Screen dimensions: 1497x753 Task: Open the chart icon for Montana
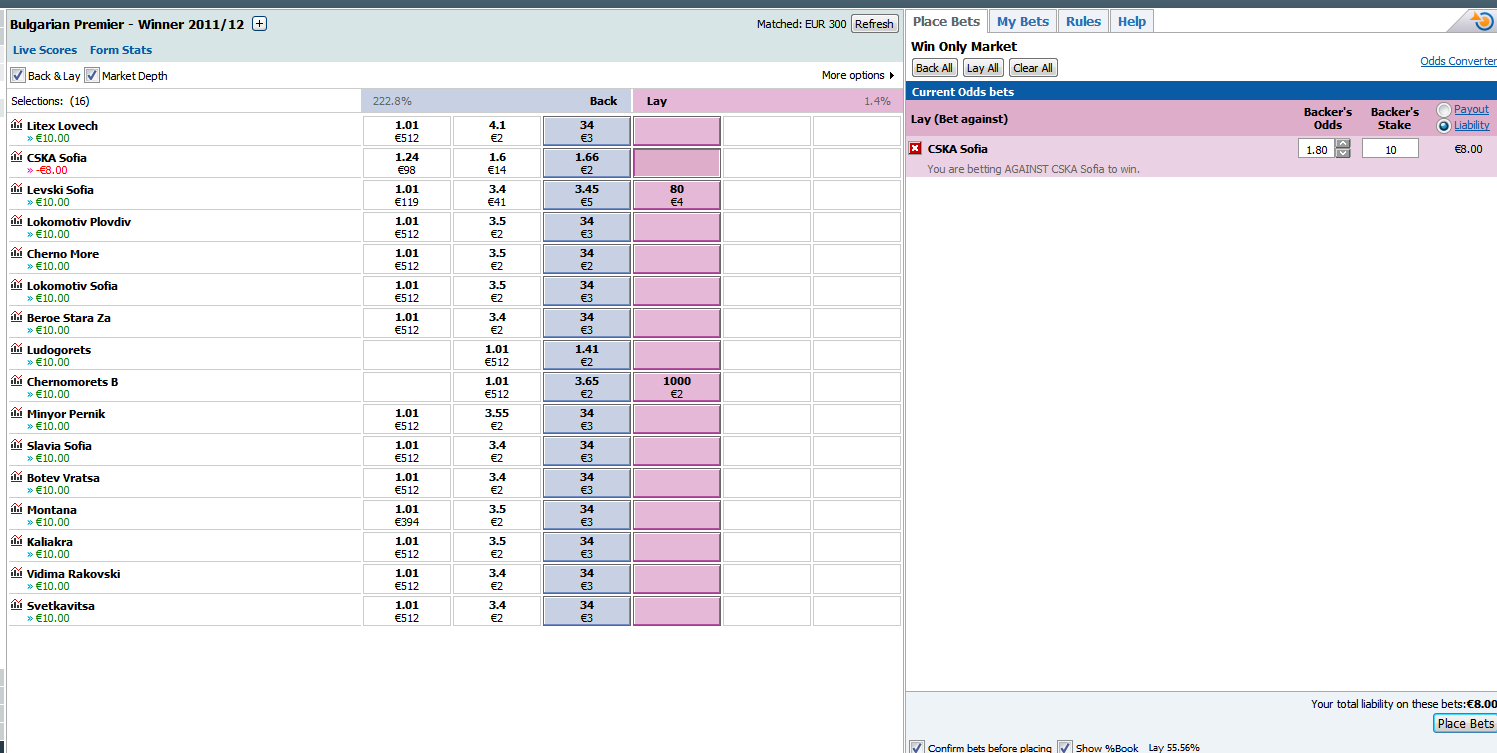[16, 510]
